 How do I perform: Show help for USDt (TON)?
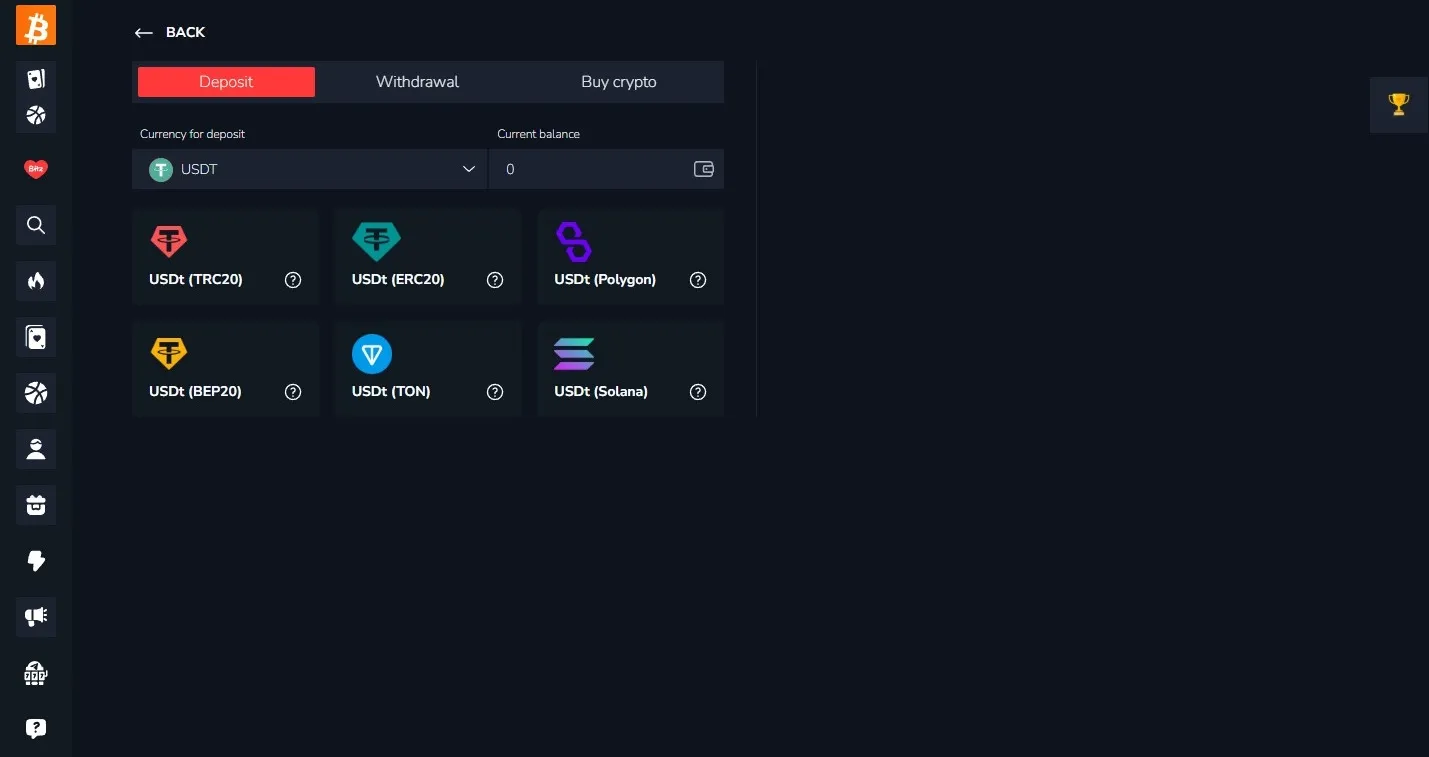tap(495, 392)
